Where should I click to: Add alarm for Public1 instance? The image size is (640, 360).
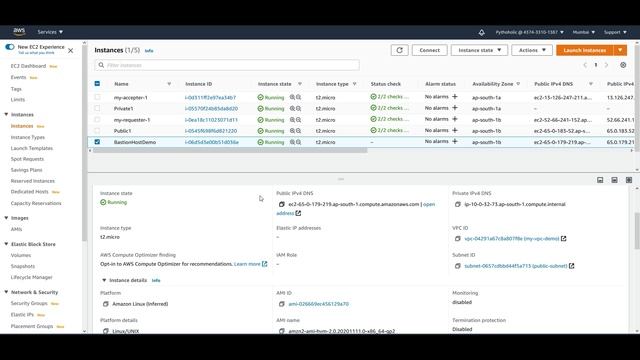pos(455,130)
